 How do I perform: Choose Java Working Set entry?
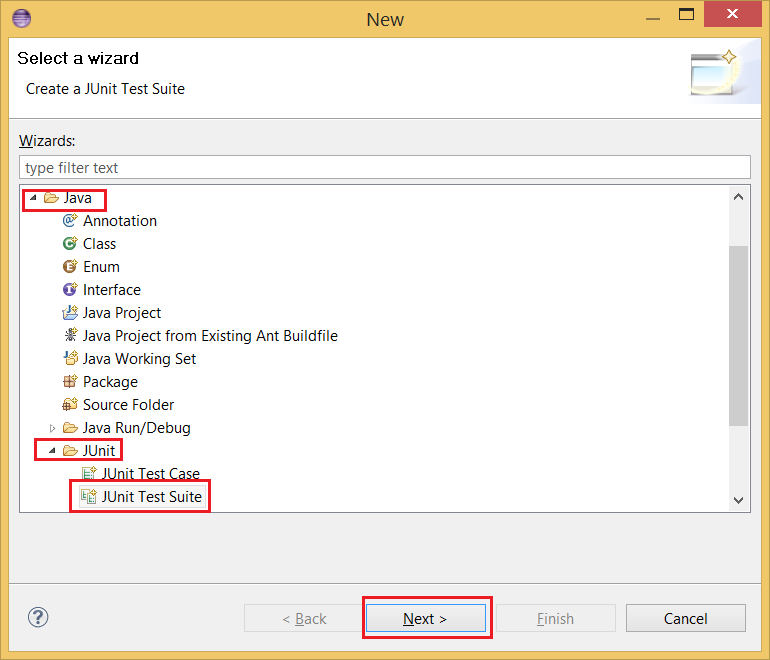pyautogui.click(x=139, y=359)
